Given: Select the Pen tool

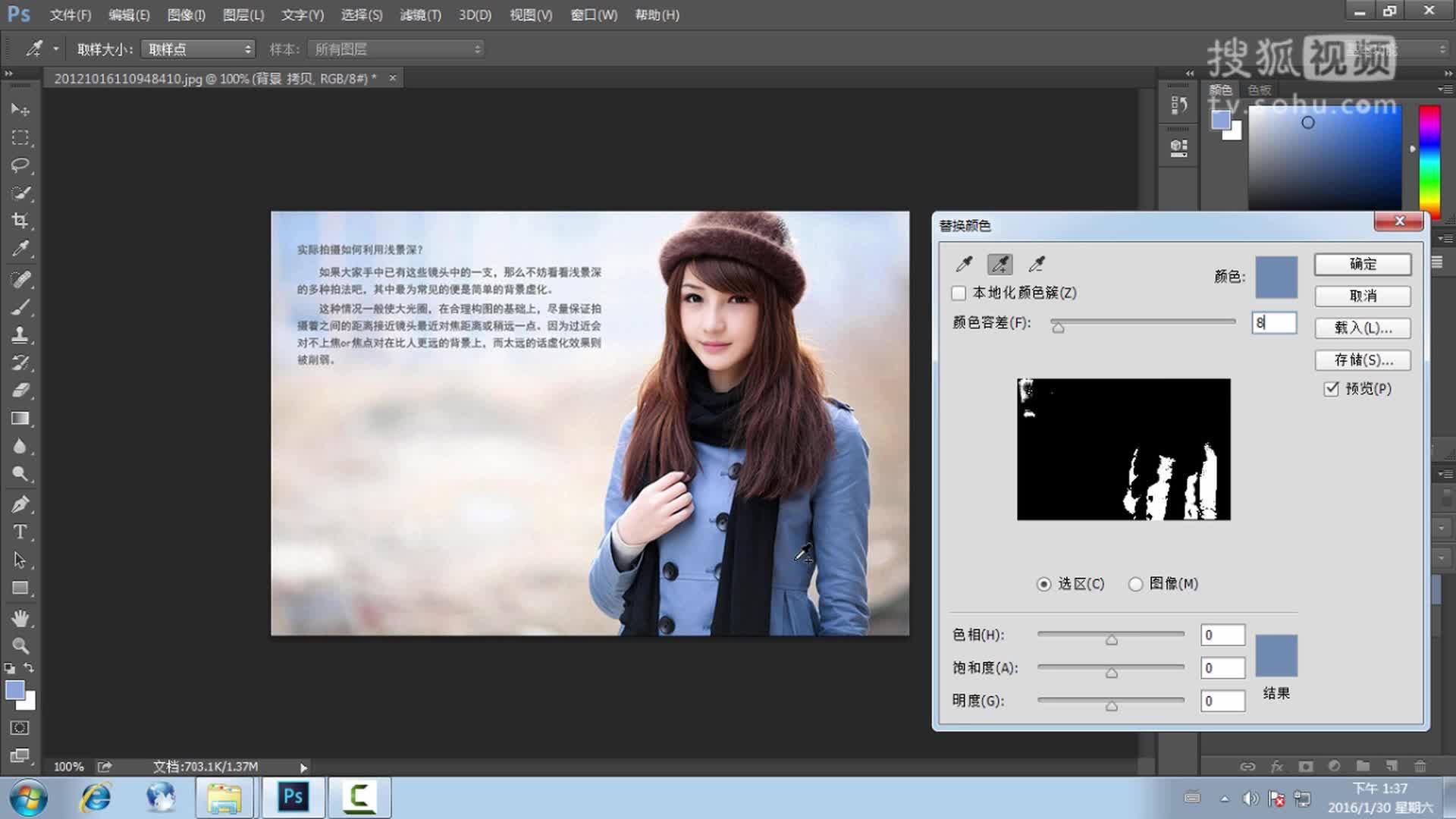Looking at the screenshot, I should [20, 504].
